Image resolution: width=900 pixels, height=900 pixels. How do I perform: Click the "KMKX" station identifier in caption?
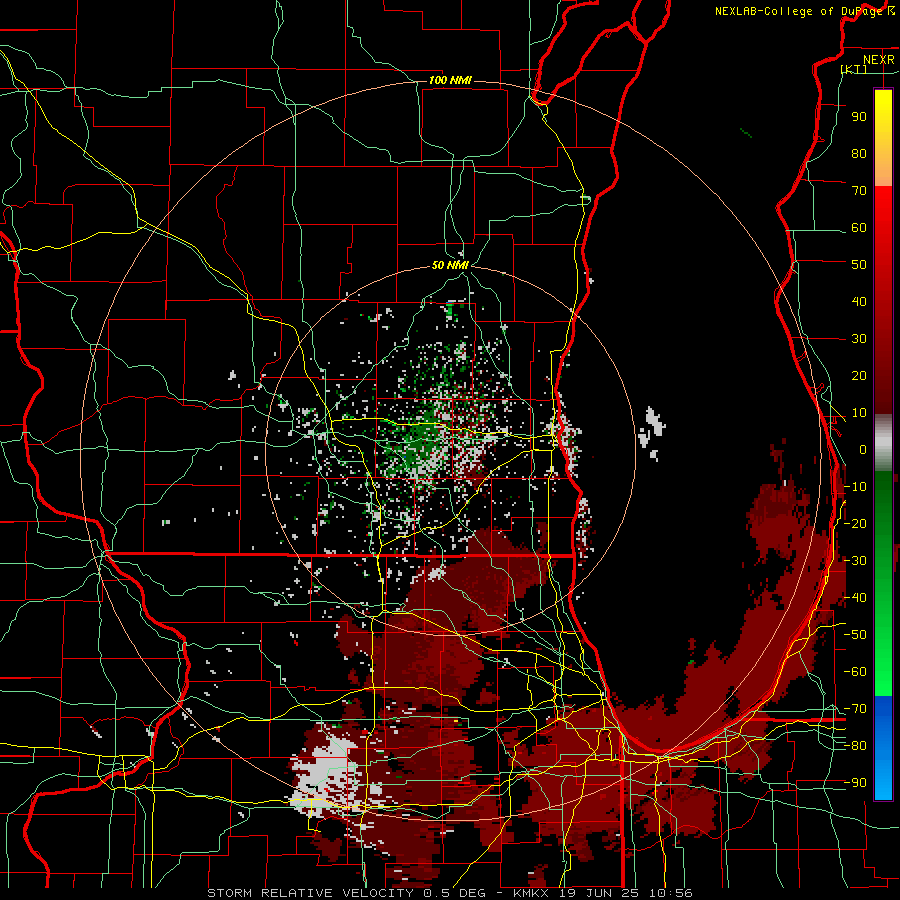tap(531, 893)
